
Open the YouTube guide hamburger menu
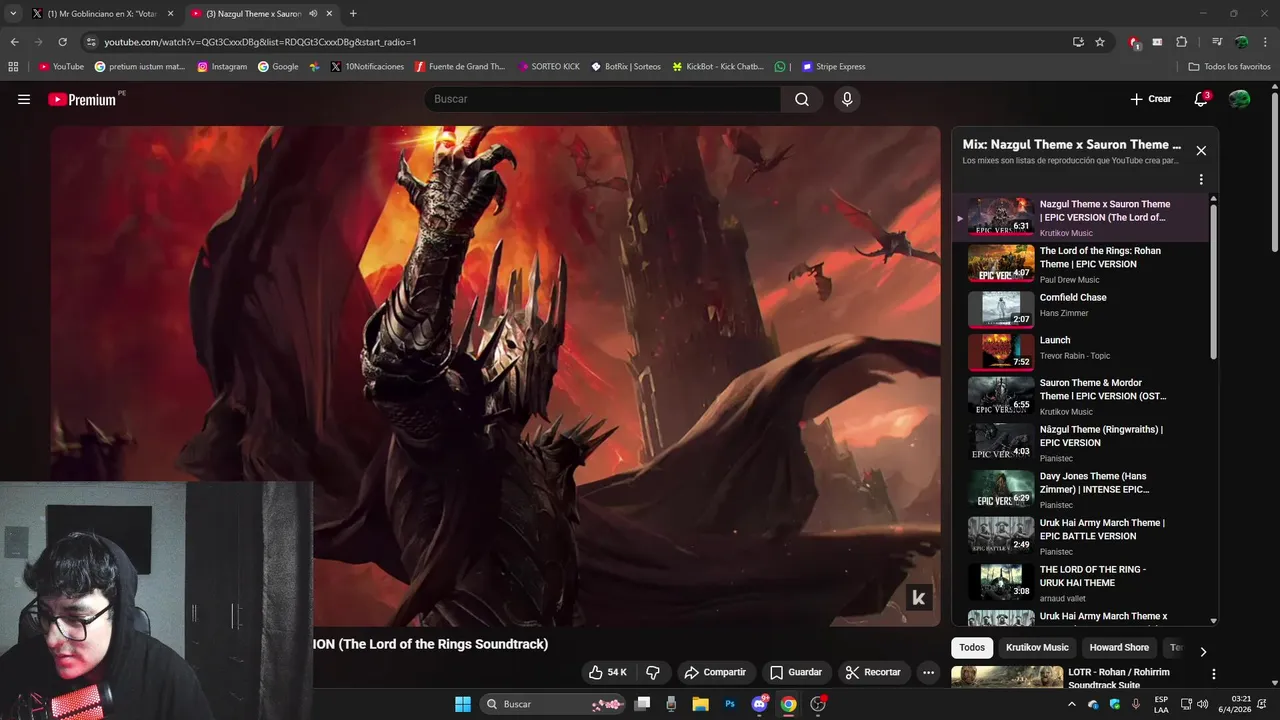pos(24,99)
